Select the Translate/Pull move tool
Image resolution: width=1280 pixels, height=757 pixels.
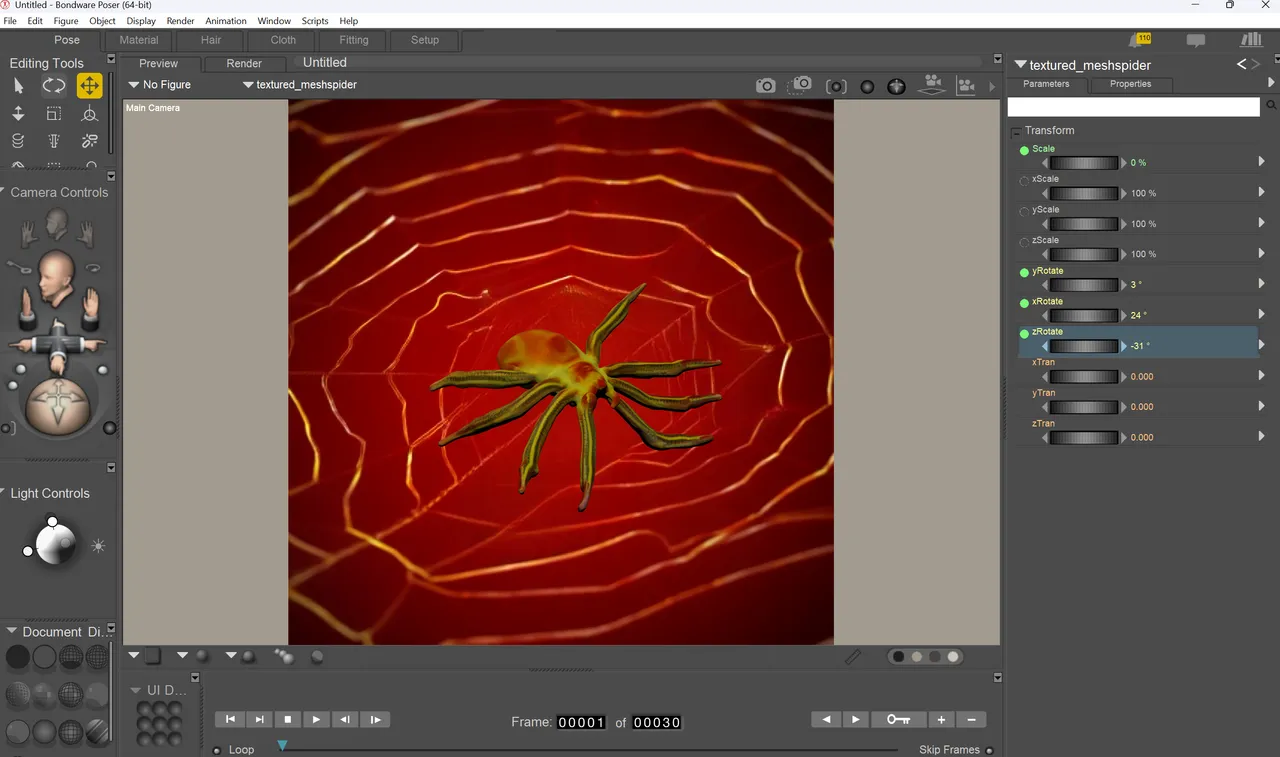click(90, 86)
